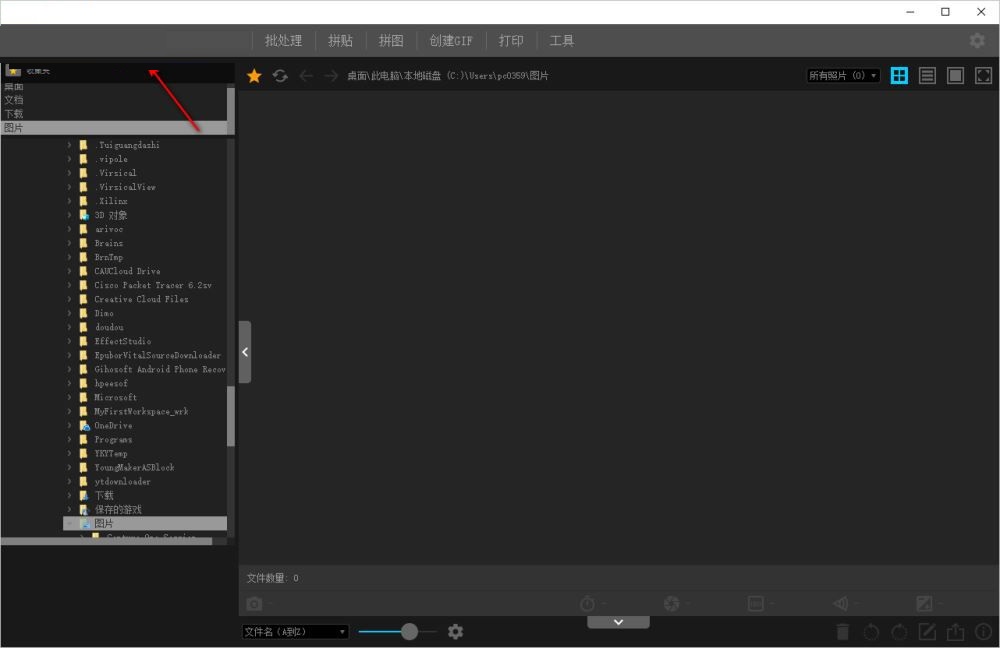Add current folder to favorites star
The image size is (1000, 648).
coord(254,76)
